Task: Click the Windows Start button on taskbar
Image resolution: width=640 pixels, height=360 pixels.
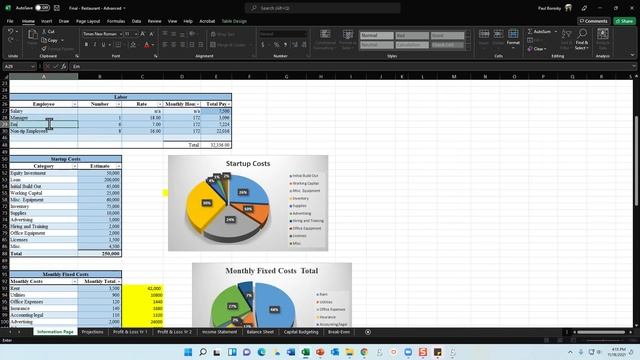Action: click(188, 352)
